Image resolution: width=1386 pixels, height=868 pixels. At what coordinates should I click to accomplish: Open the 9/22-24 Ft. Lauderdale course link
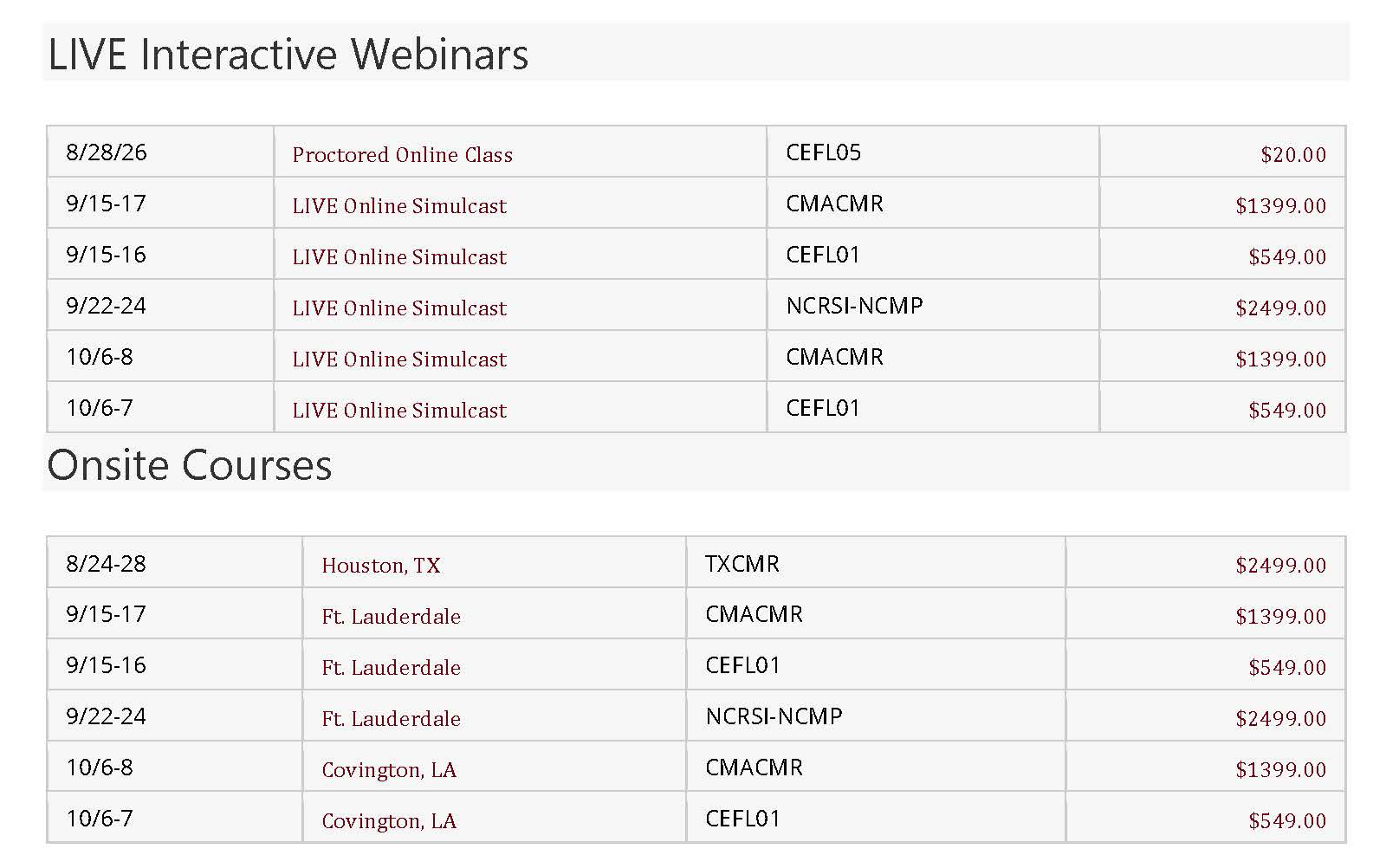(x=391, y=719)
